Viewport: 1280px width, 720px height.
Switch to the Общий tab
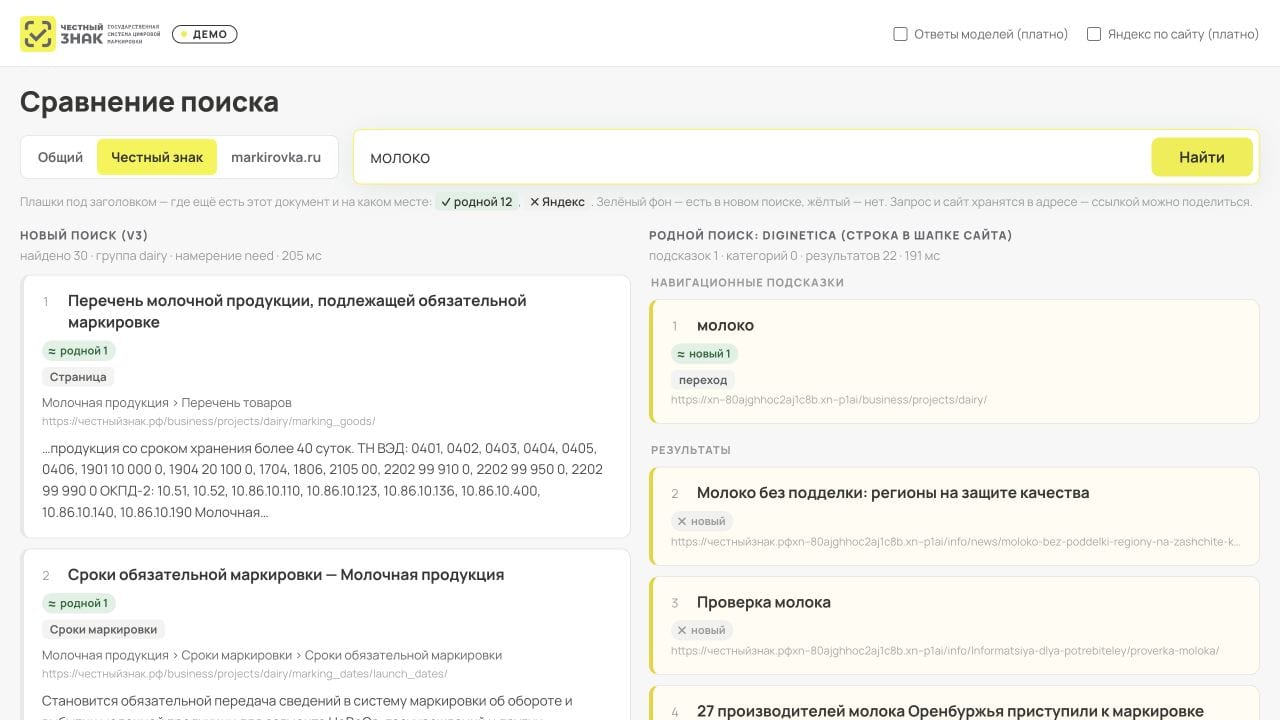[60, 157]
